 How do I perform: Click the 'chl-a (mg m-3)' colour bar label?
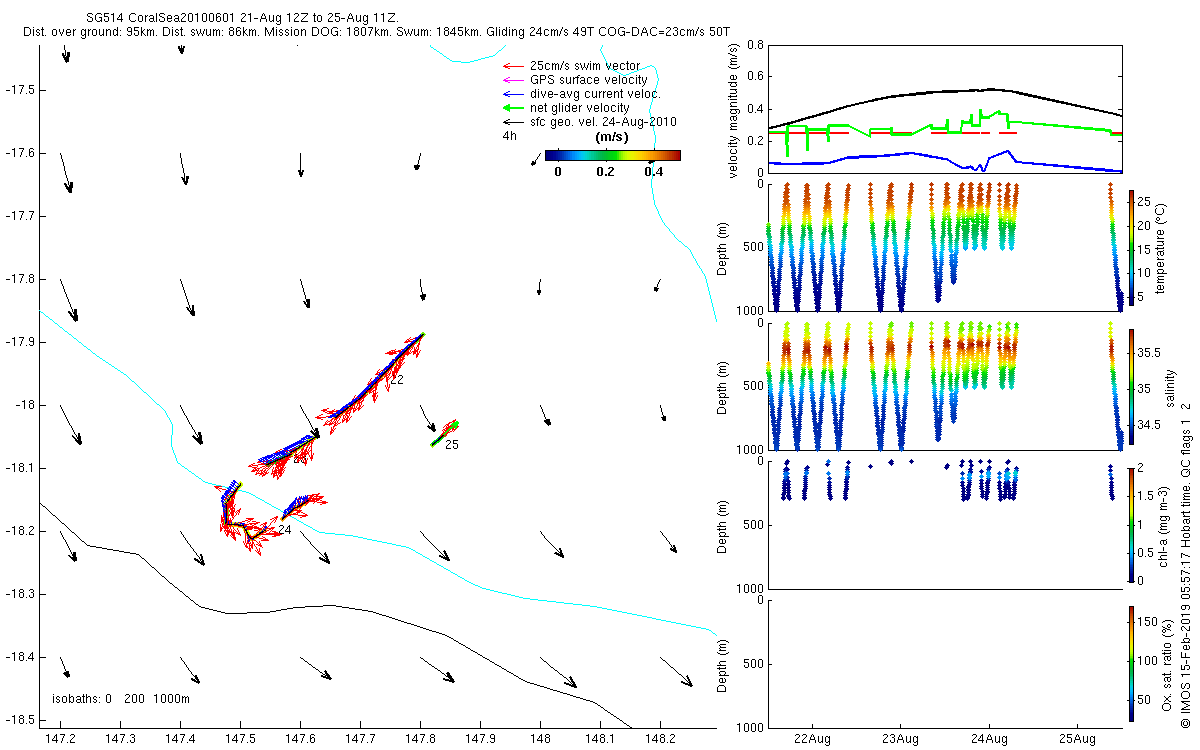[1163, 524]
